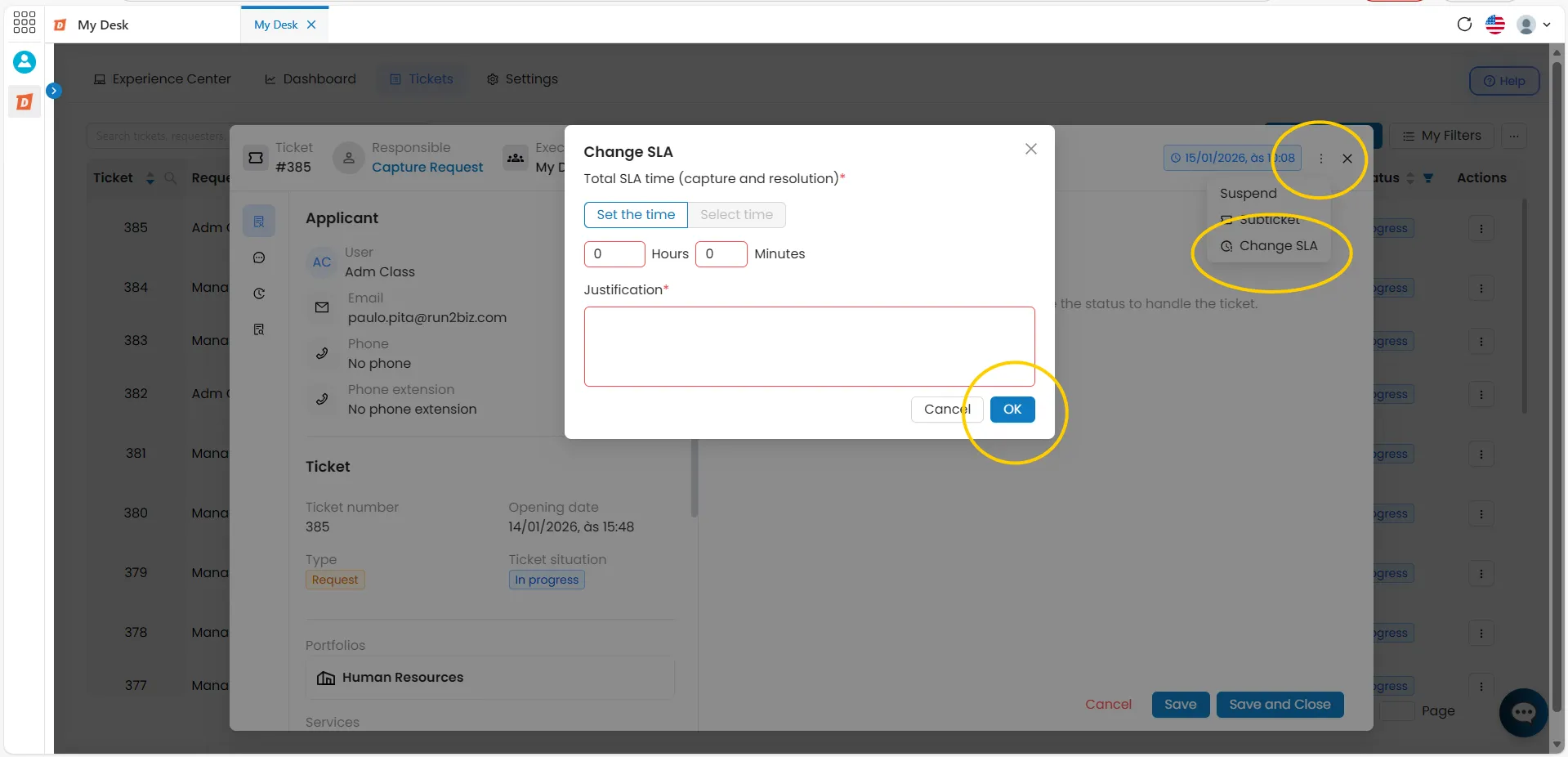
Task: Switch to the Tickets menu item
Action: [421, 79]
